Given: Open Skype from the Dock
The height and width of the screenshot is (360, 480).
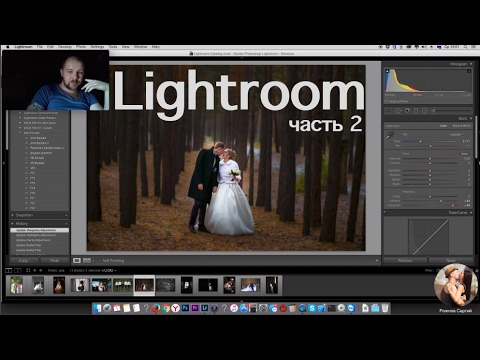Looking at the screenshot, I should point(312,308).
